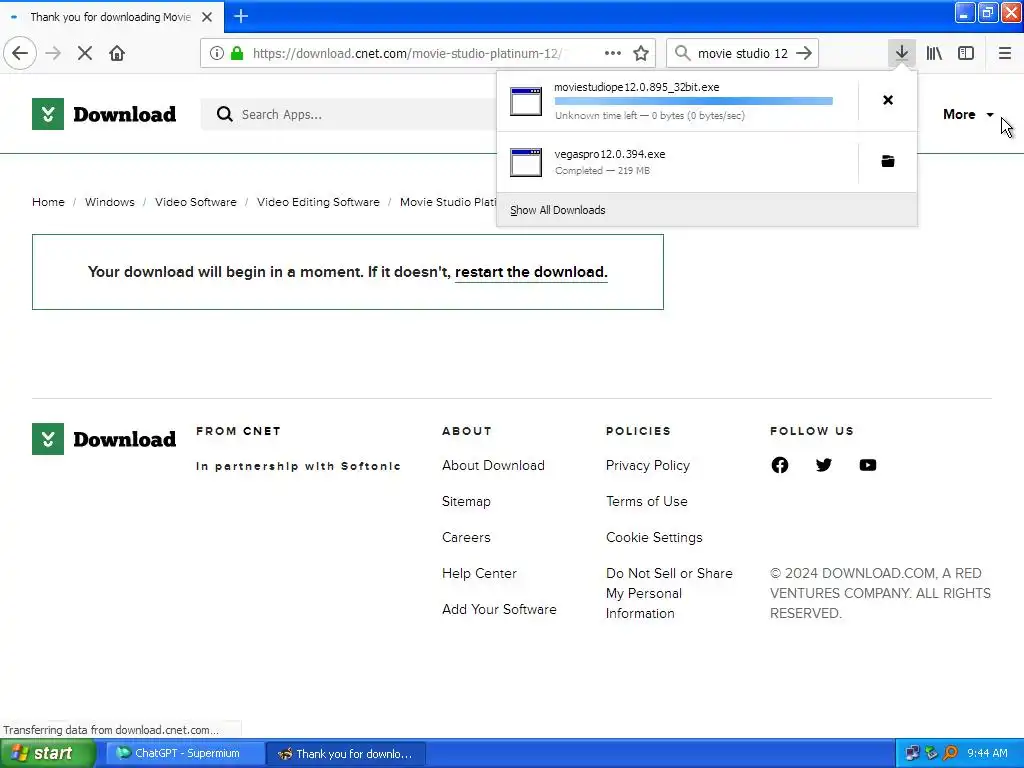Click header Download green logo icon
The height and width of the screenshot is (768, 1024).
pos(48,114)
